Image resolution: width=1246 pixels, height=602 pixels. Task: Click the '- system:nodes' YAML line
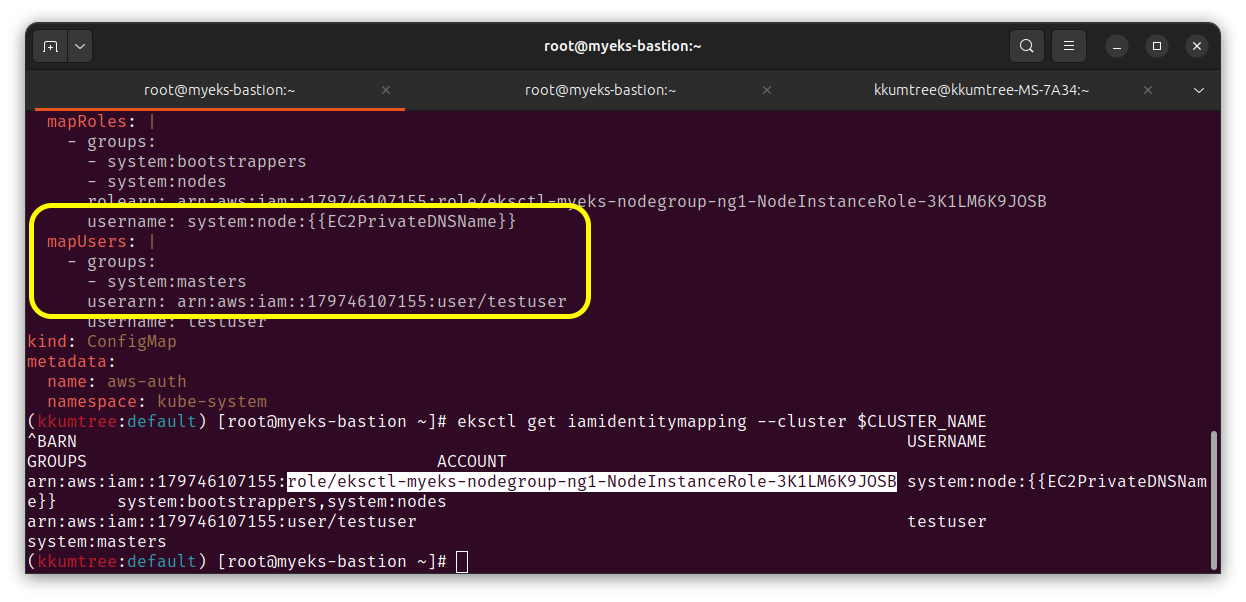[x=157, y=181]
